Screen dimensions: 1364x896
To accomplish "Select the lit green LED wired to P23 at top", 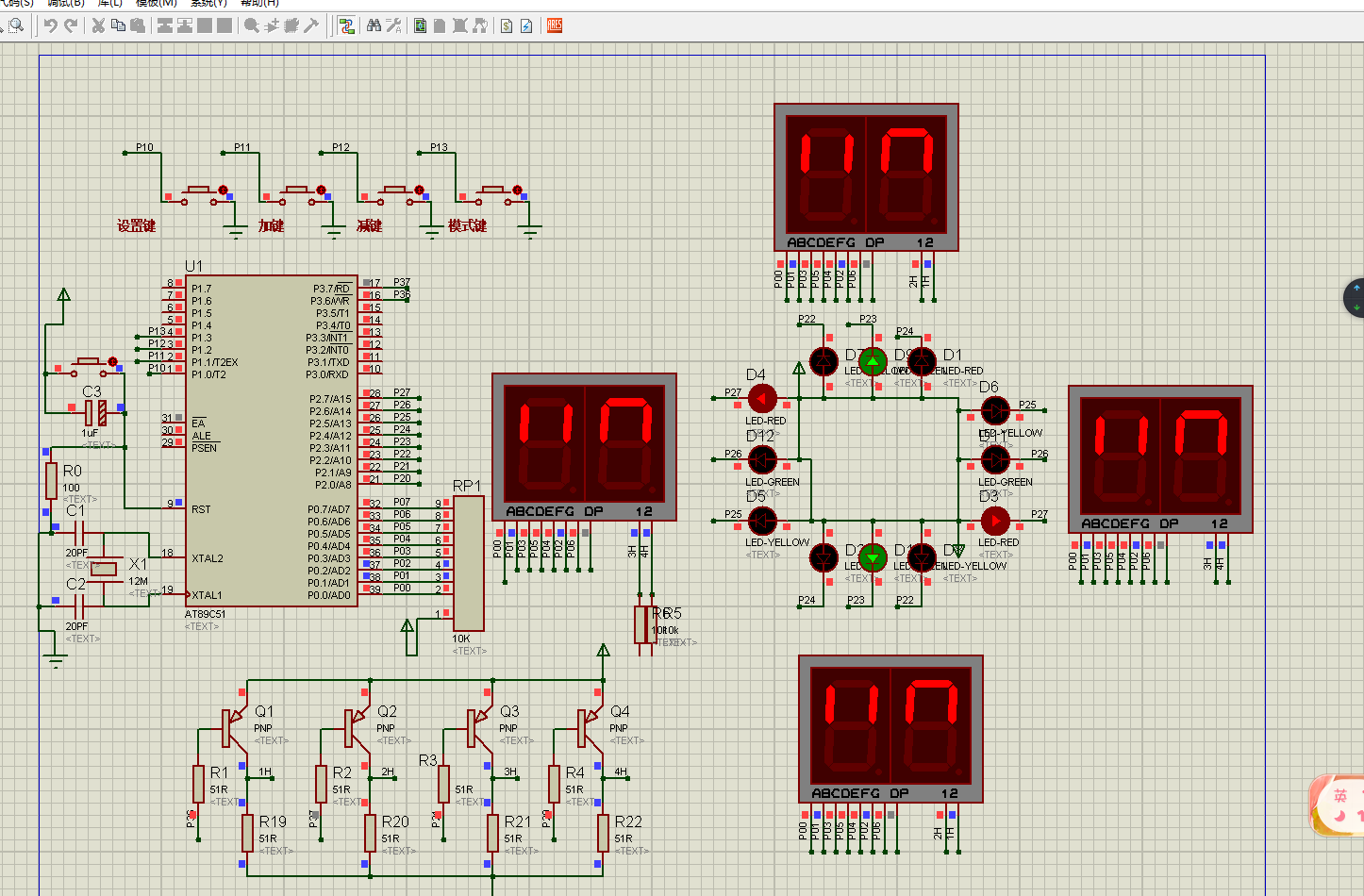I will click(x=873, y=361).
